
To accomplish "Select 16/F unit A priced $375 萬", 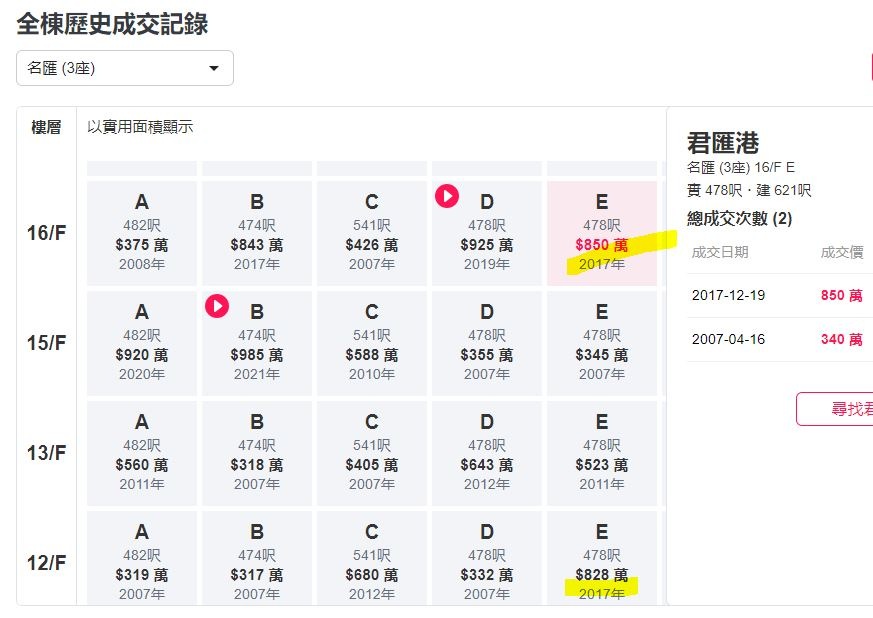I will 141,233.
